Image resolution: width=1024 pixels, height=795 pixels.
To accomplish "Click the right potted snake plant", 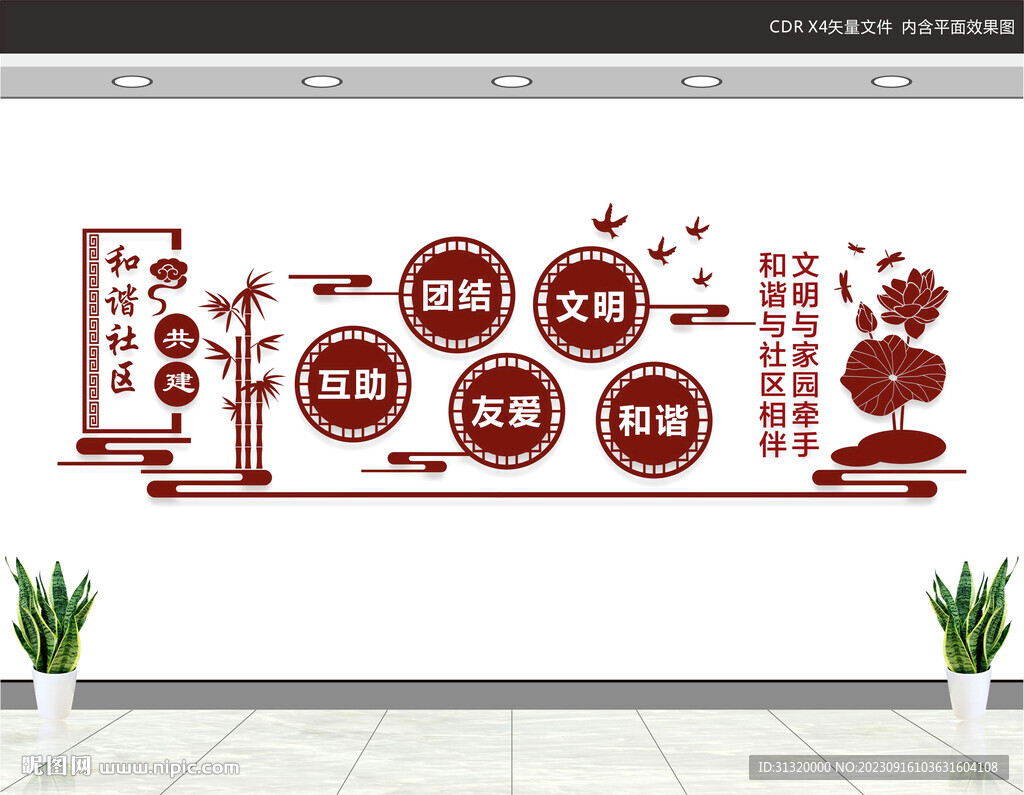I will [972, 637].
